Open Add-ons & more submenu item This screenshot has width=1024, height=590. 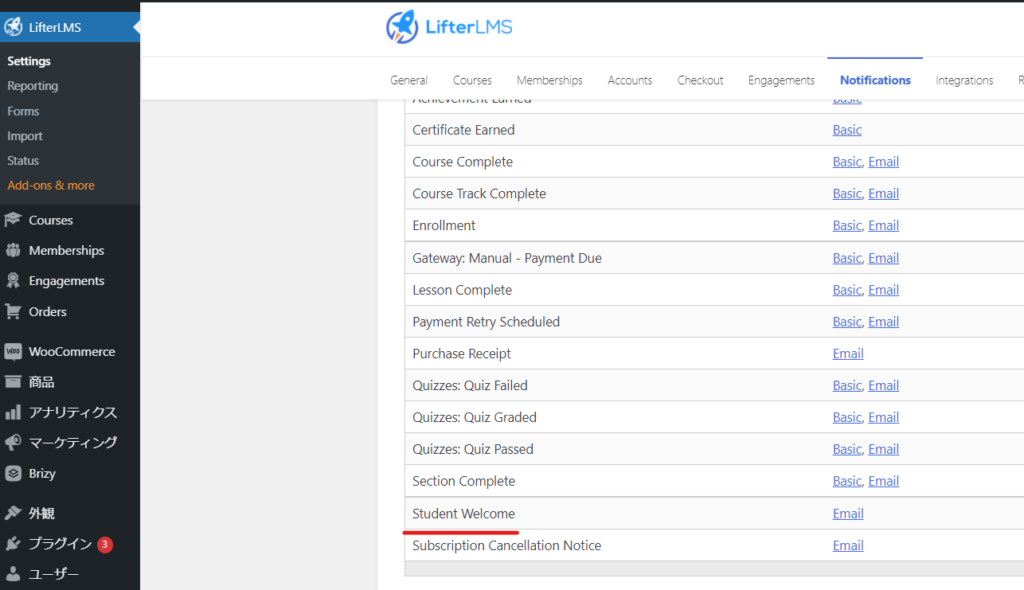pyautogui.click(x=51, y=186)
